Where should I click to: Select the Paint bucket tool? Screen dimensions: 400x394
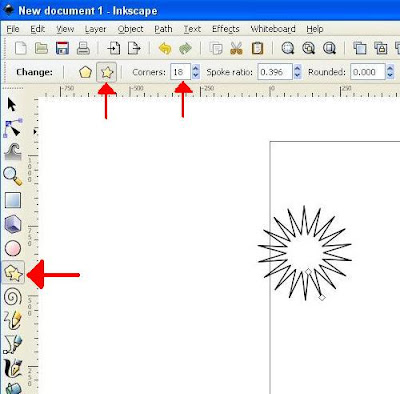click(x=13, y=388)
